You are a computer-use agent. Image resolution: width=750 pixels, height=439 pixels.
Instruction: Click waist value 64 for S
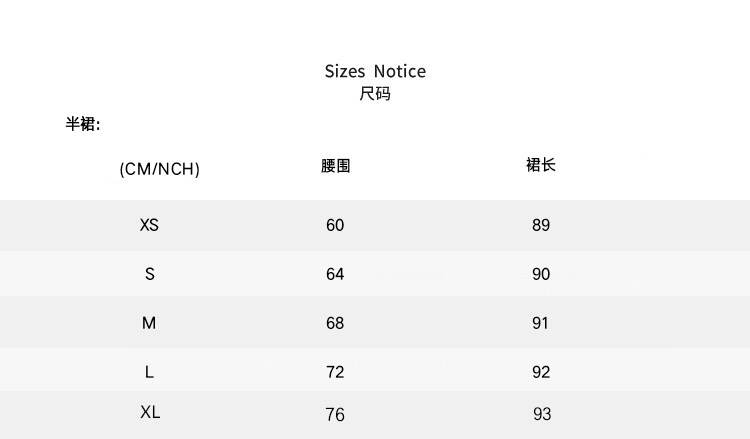[x=335, y=274]
